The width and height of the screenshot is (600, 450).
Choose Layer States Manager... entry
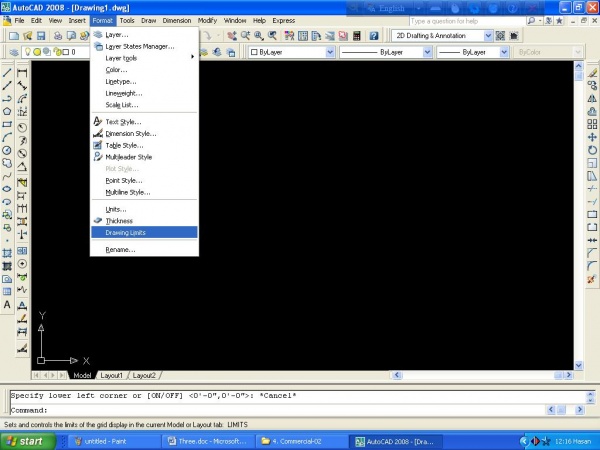coord(144,46)
